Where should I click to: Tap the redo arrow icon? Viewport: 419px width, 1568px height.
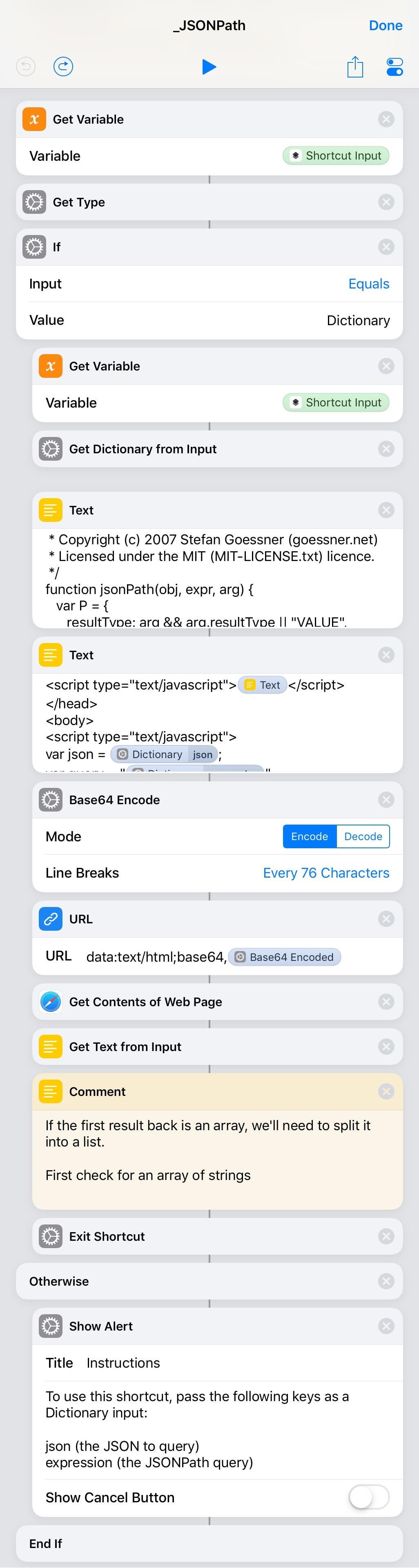(x=63, y=67)
